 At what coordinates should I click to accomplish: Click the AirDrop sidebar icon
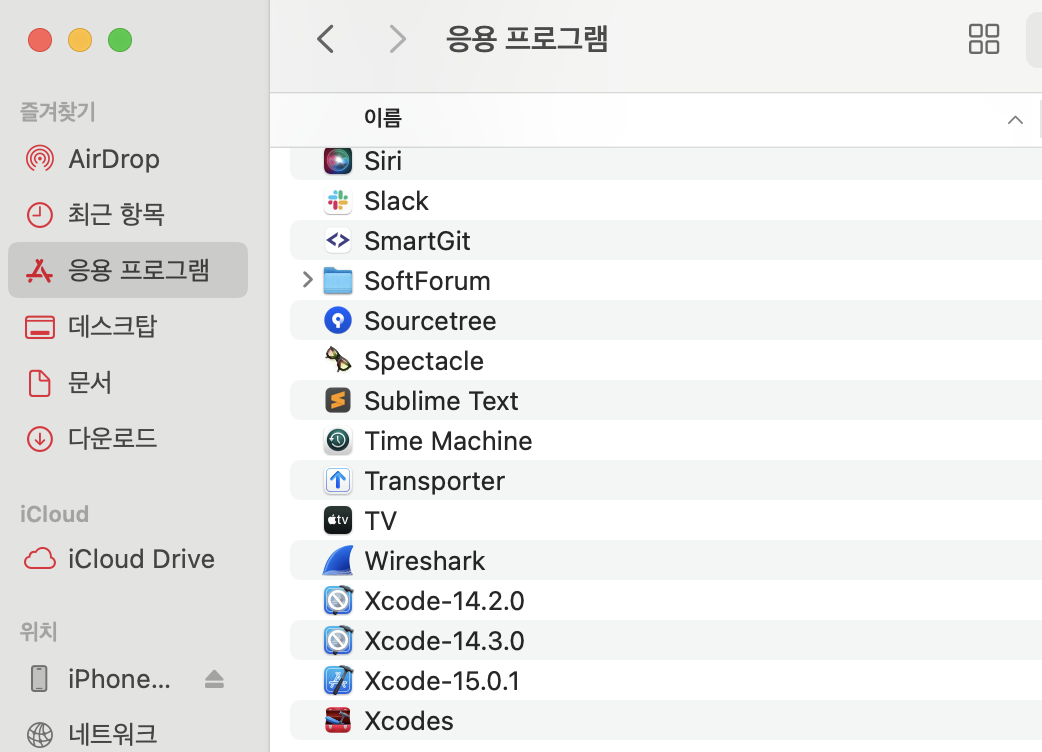(x=40, y=159)
